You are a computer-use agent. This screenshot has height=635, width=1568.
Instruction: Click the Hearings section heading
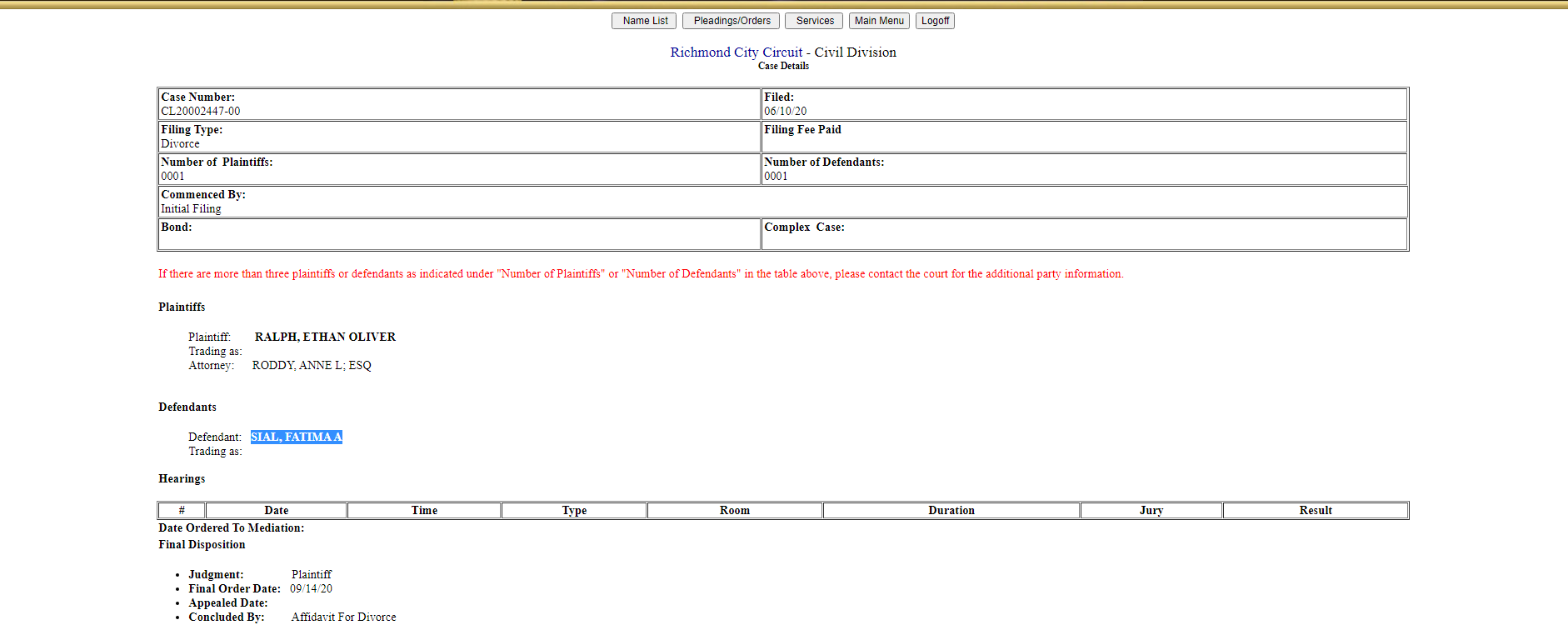point(182,478)
